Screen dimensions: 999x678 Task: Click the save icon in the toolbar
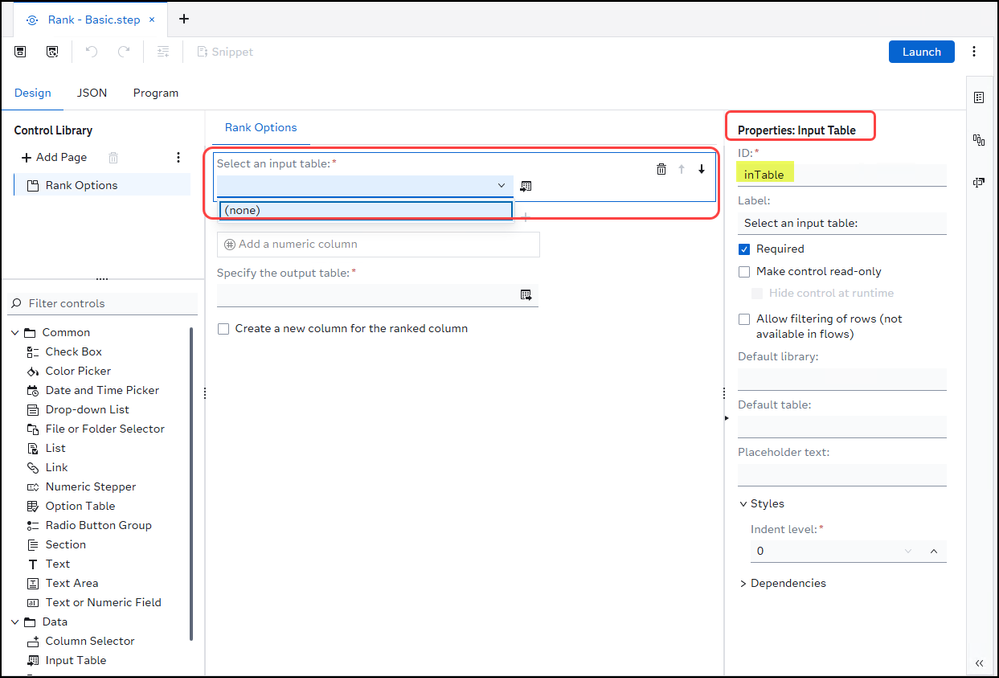pyautogui.click(x=20, y=52)
